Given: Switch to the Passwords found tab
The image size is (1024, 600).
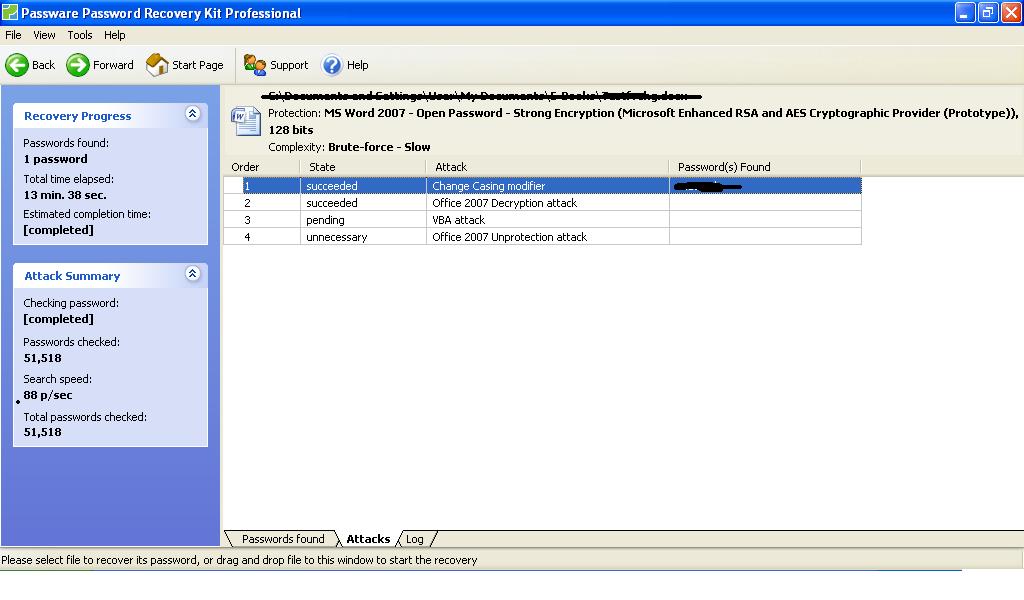Looking at the screenshot, I should (x=283, y=539).
